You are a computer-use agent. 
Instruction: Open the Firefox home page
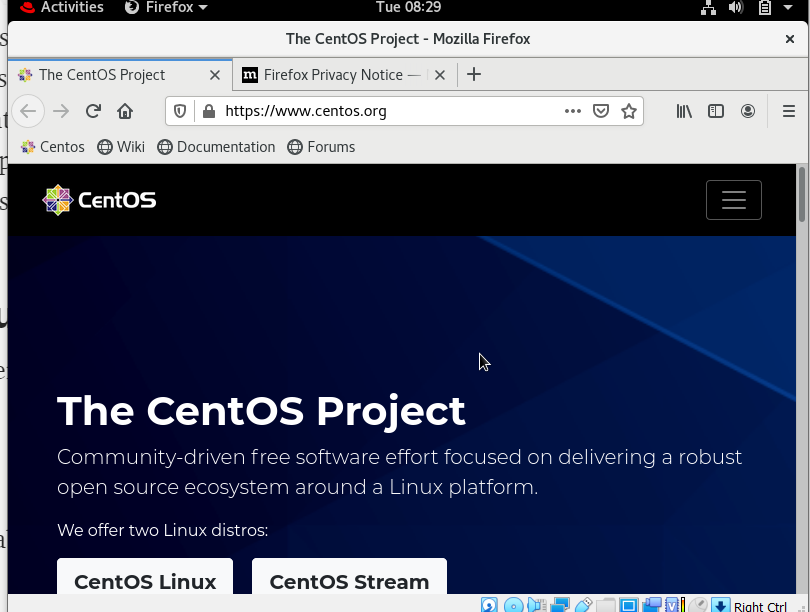(x=125, y=111)
